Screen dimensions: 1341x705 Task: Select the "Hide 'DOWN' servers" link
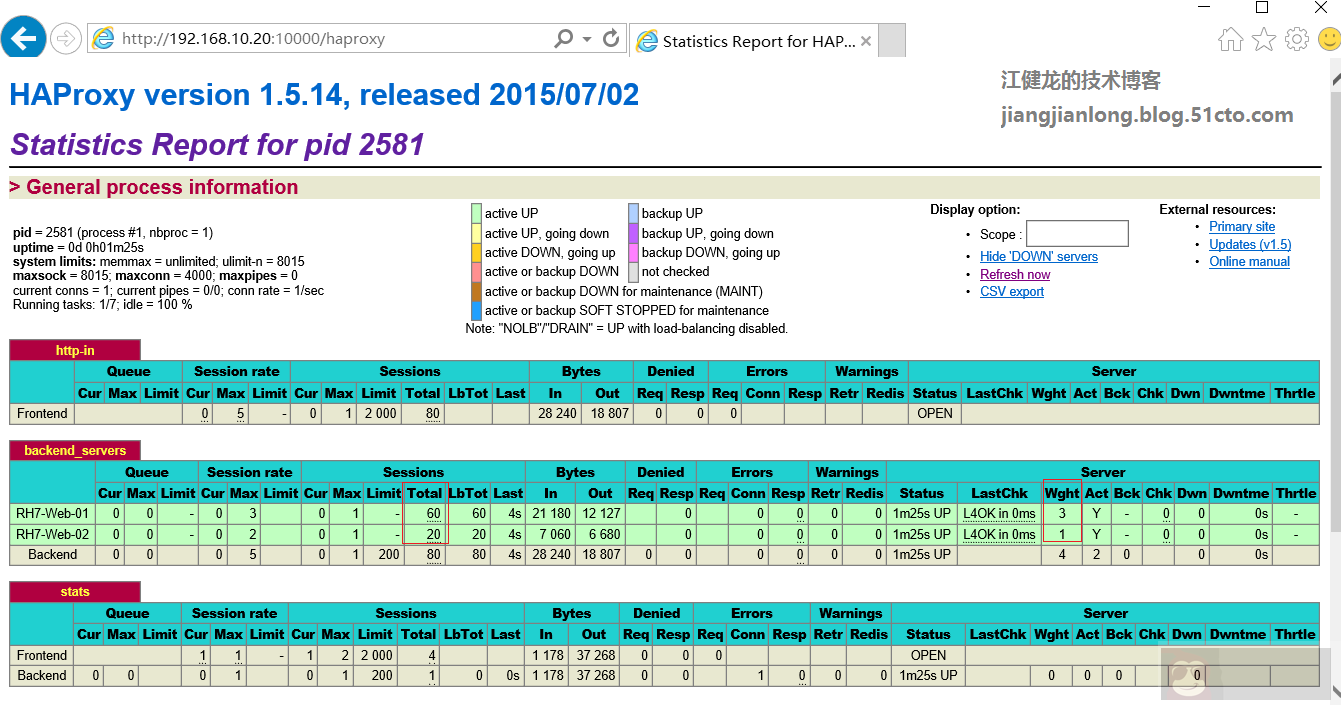1039,256
